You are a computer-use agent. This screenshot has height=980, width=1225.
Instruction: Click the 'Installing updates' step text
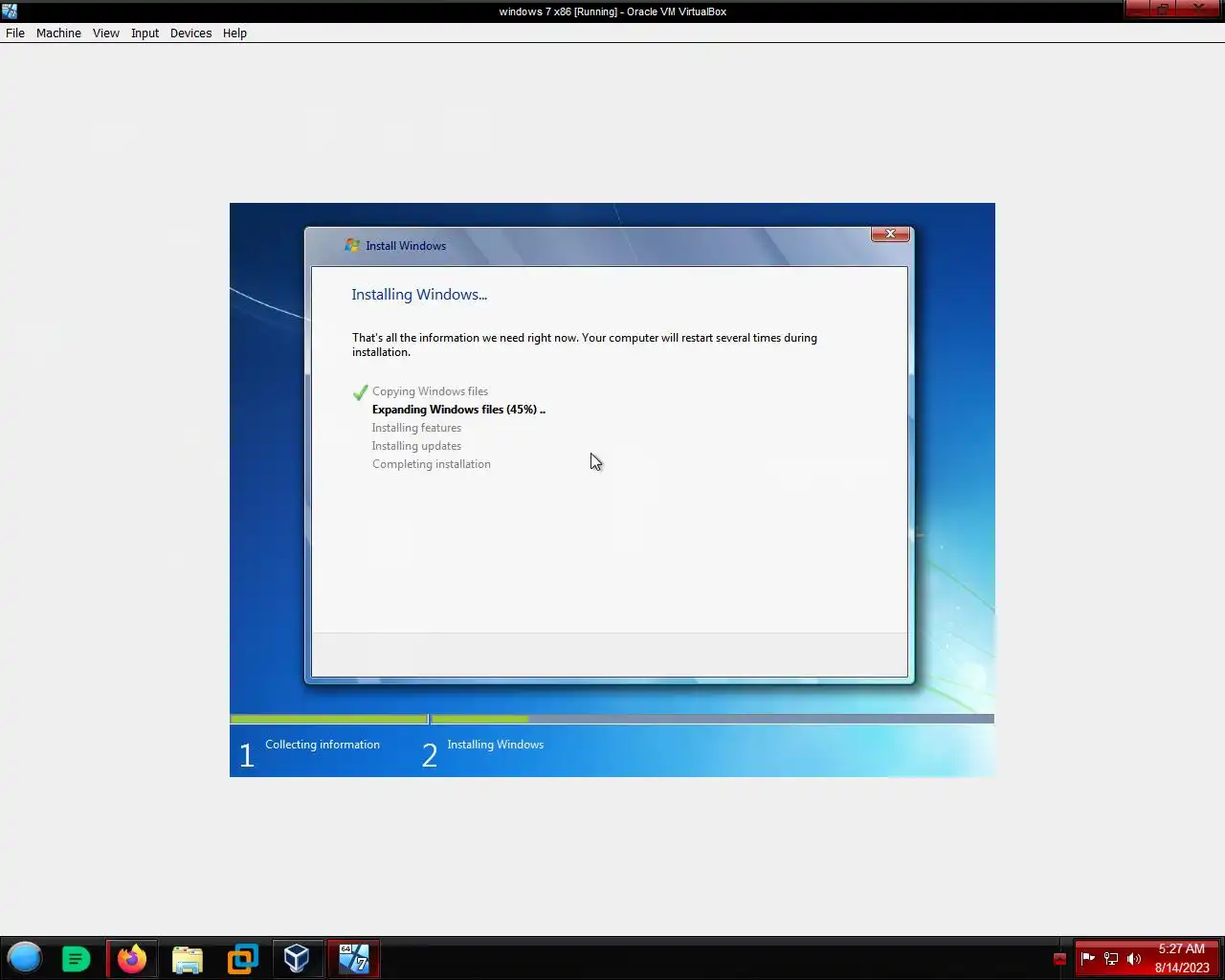(x=416, y=446)
